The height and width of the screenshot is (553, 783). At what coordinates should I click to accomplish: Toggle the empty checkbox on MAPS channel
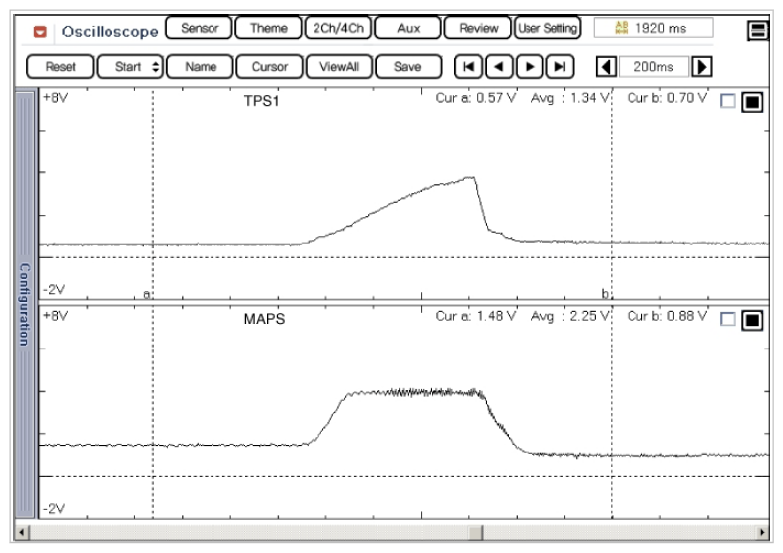click(728, 321)
